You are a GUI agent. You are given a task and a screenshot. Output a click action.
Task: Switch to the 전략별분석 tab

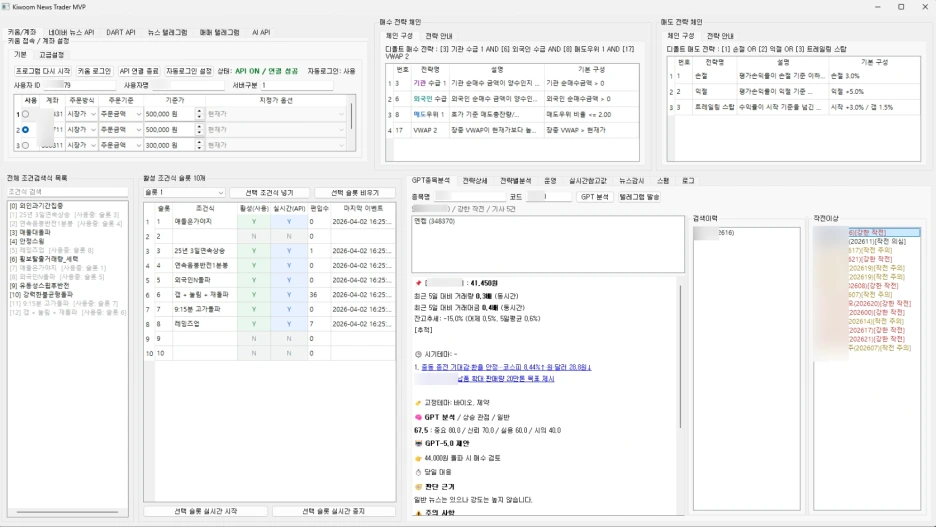[x=516, y=180]
